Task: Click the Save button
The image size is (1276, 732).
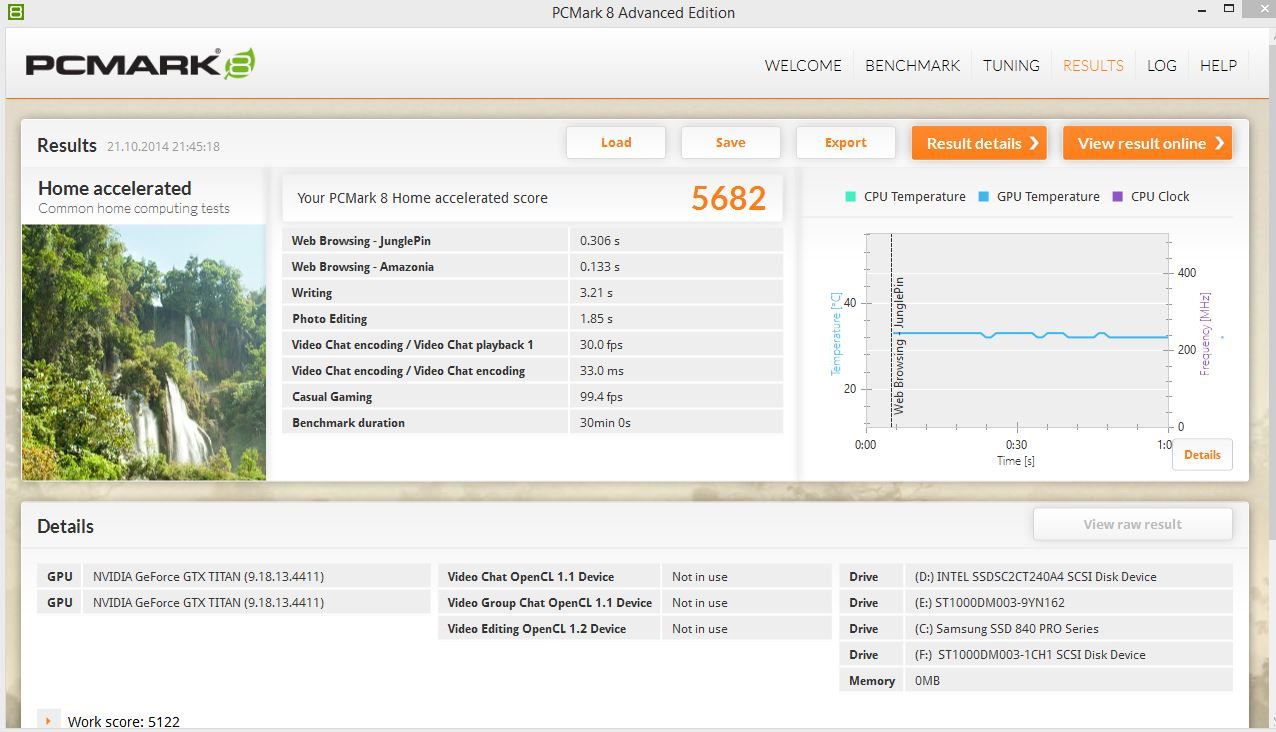Action: (731, 142)
